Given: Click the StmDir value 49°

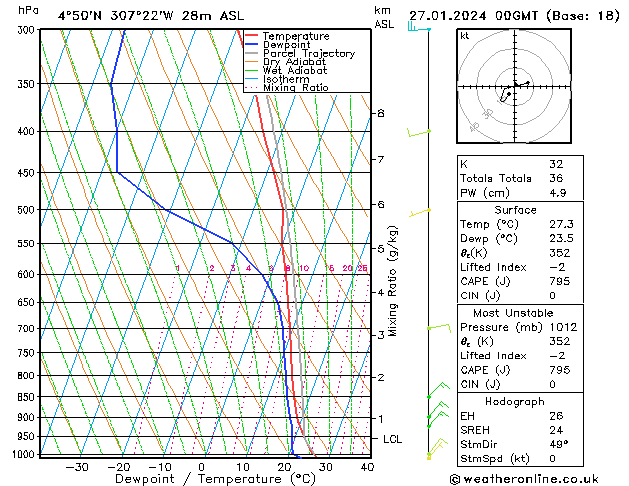Looking at the screenshot, I should (x=558, y=445).
